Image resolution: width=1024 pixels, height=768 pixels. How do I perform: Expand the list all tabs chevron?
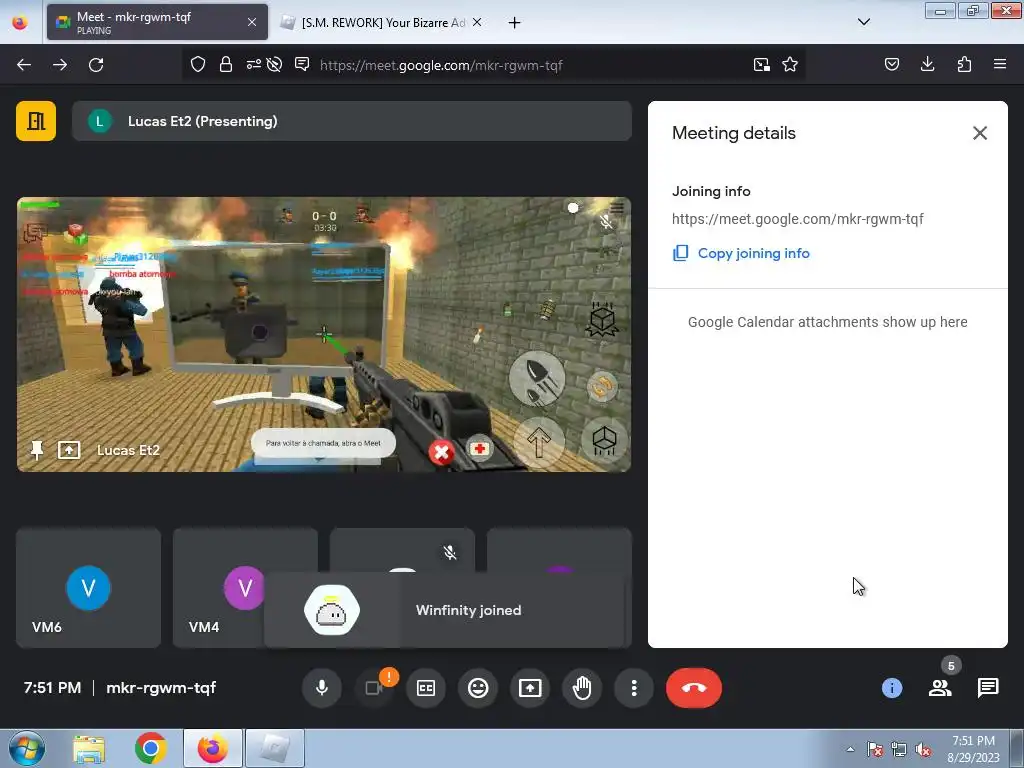coord(863,22)
